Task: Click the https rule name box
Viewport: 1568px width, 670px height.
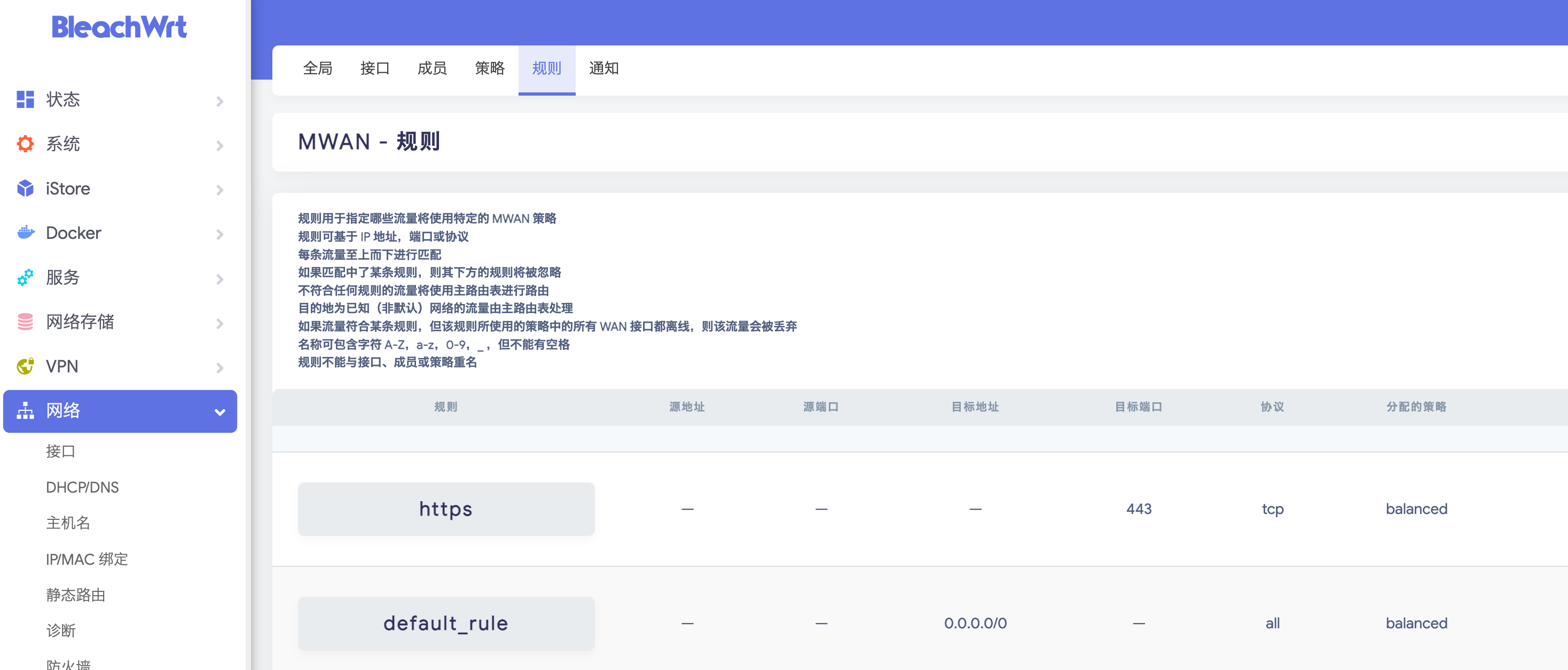Action: point(446,509)
